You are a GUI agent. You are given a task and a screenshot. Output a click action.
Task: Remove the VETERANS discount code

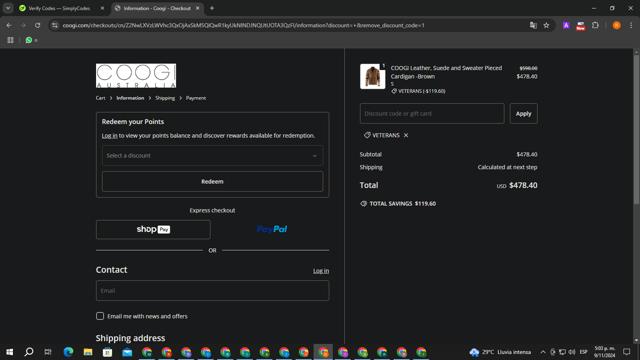[406, 135]
